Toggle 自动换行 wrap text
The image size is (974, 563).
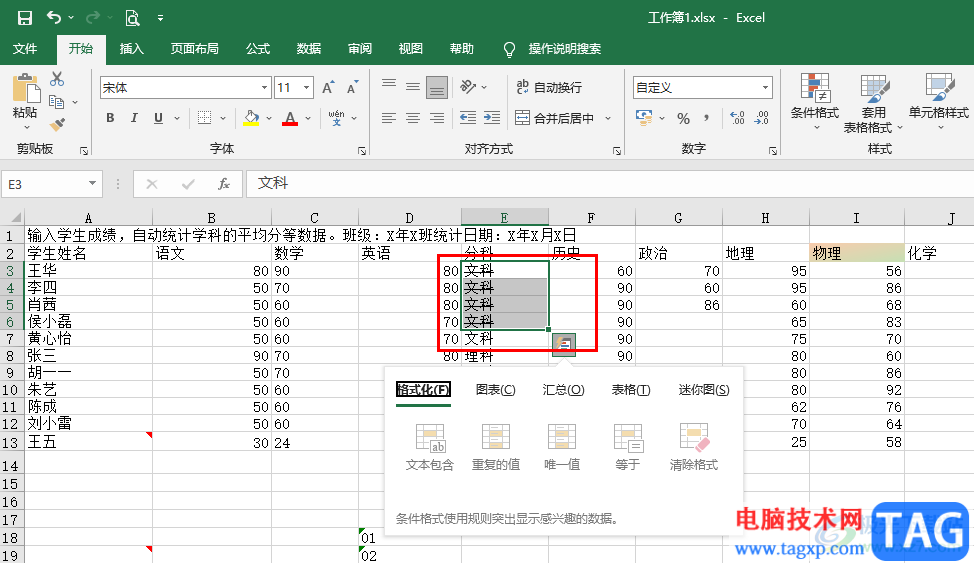click(548, 88)
